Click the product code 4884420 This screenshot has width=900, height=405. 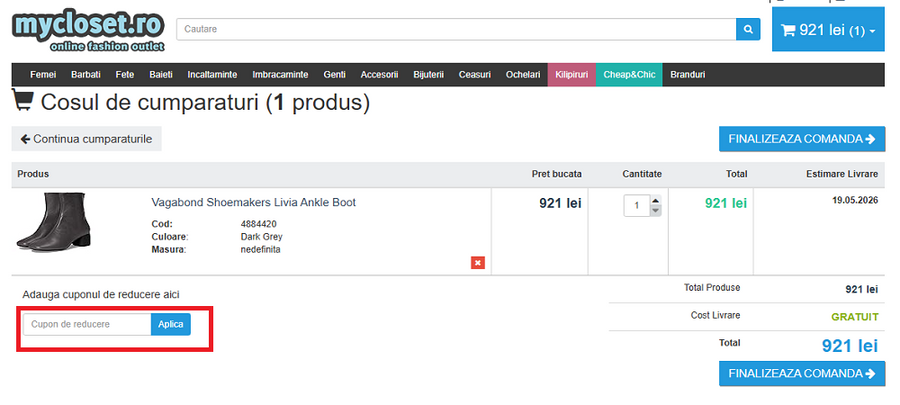259,224
